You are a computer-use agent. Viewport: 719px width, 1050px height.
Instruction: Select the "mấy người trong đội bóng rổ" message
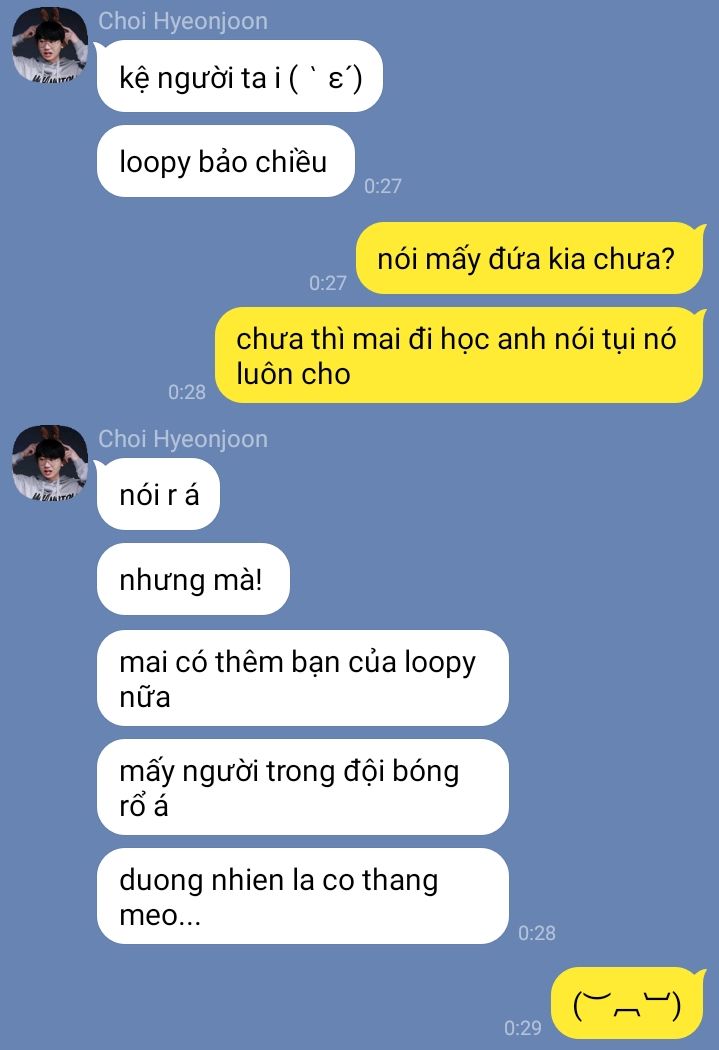(303, 787)
